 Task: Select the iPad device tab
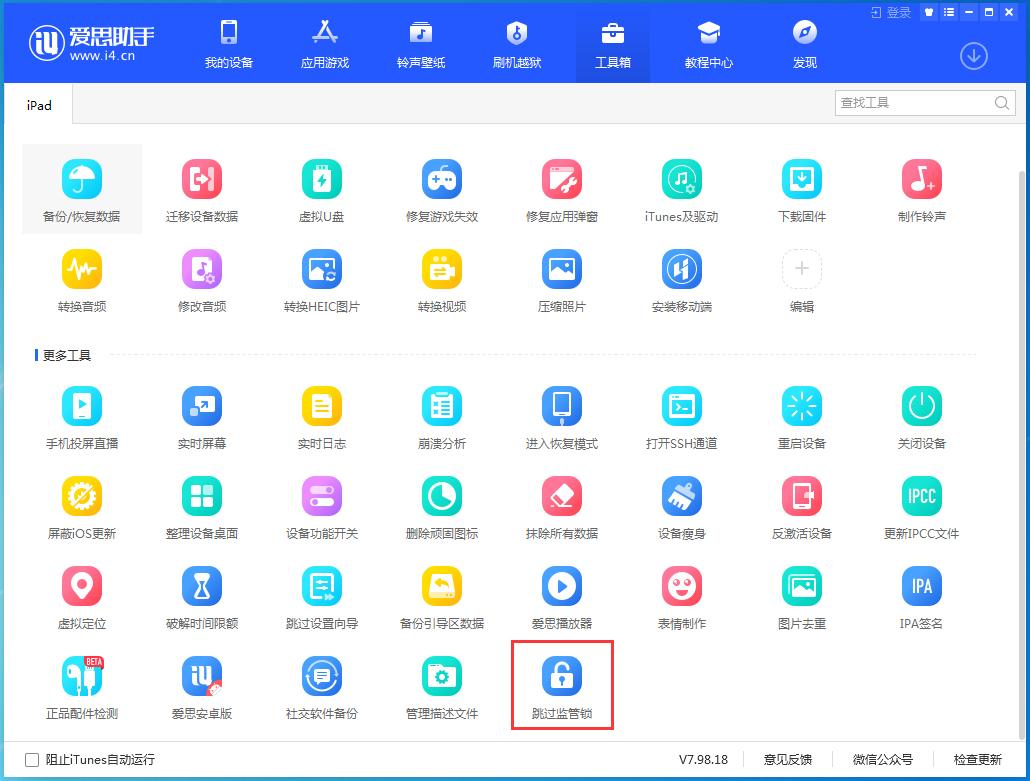39,105
